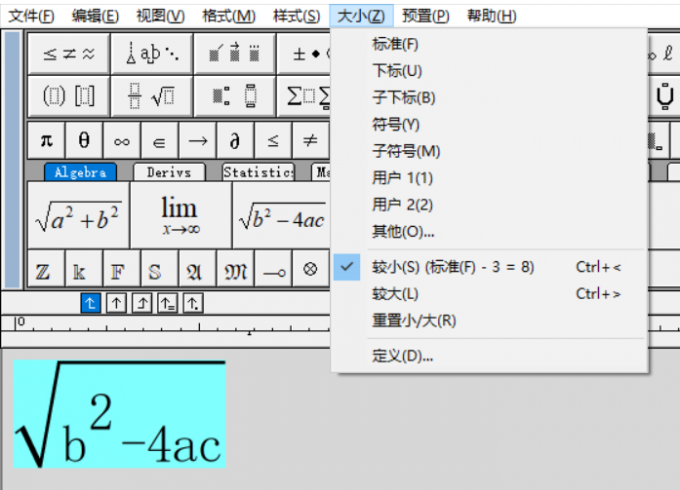Close the open 大小(Z) menu in the menu bar

coord(361,16)
